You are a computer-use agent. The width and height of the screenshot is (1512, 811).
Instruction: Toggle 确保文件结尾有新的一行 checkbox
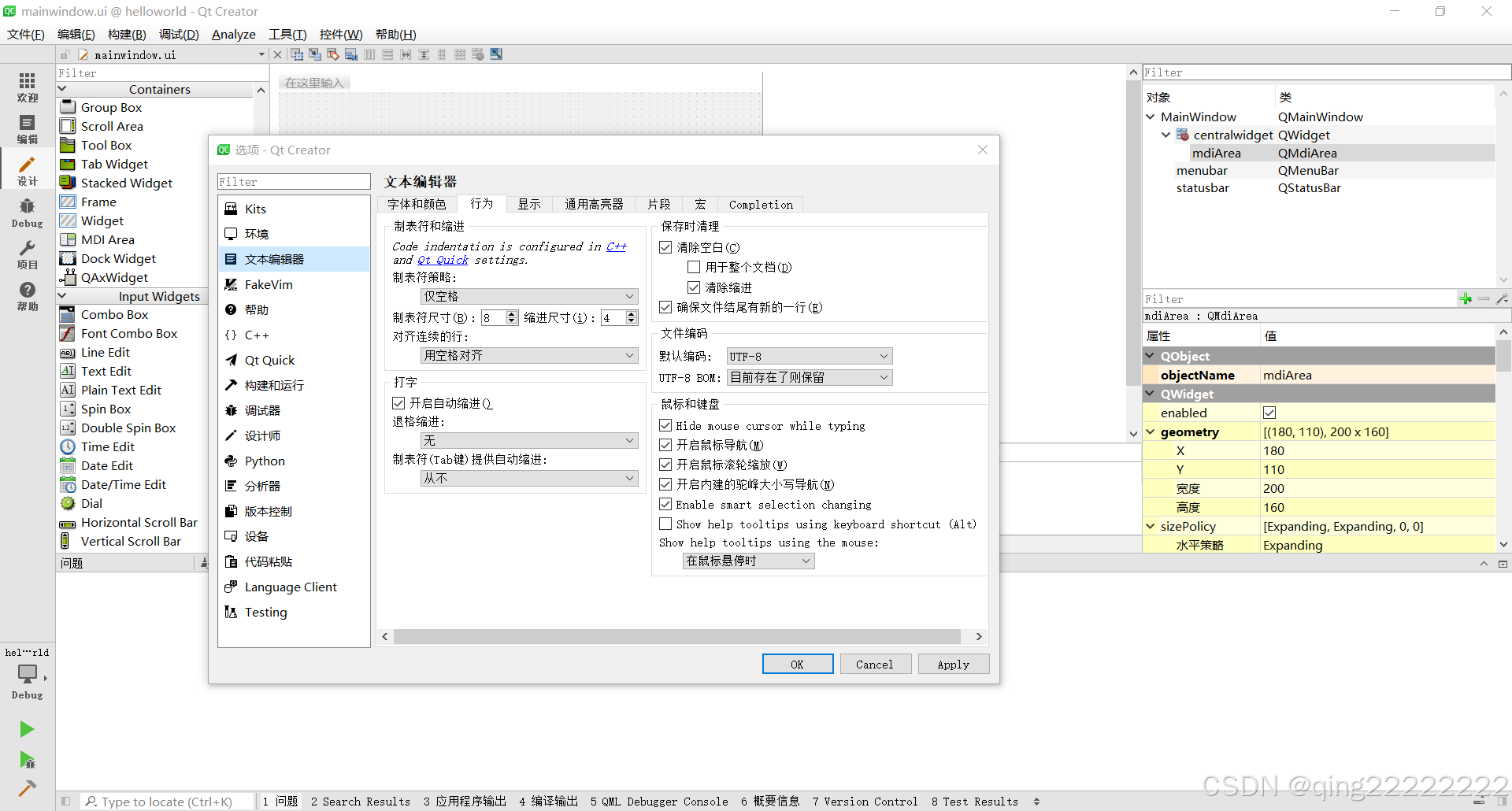[x=665, y=307]
